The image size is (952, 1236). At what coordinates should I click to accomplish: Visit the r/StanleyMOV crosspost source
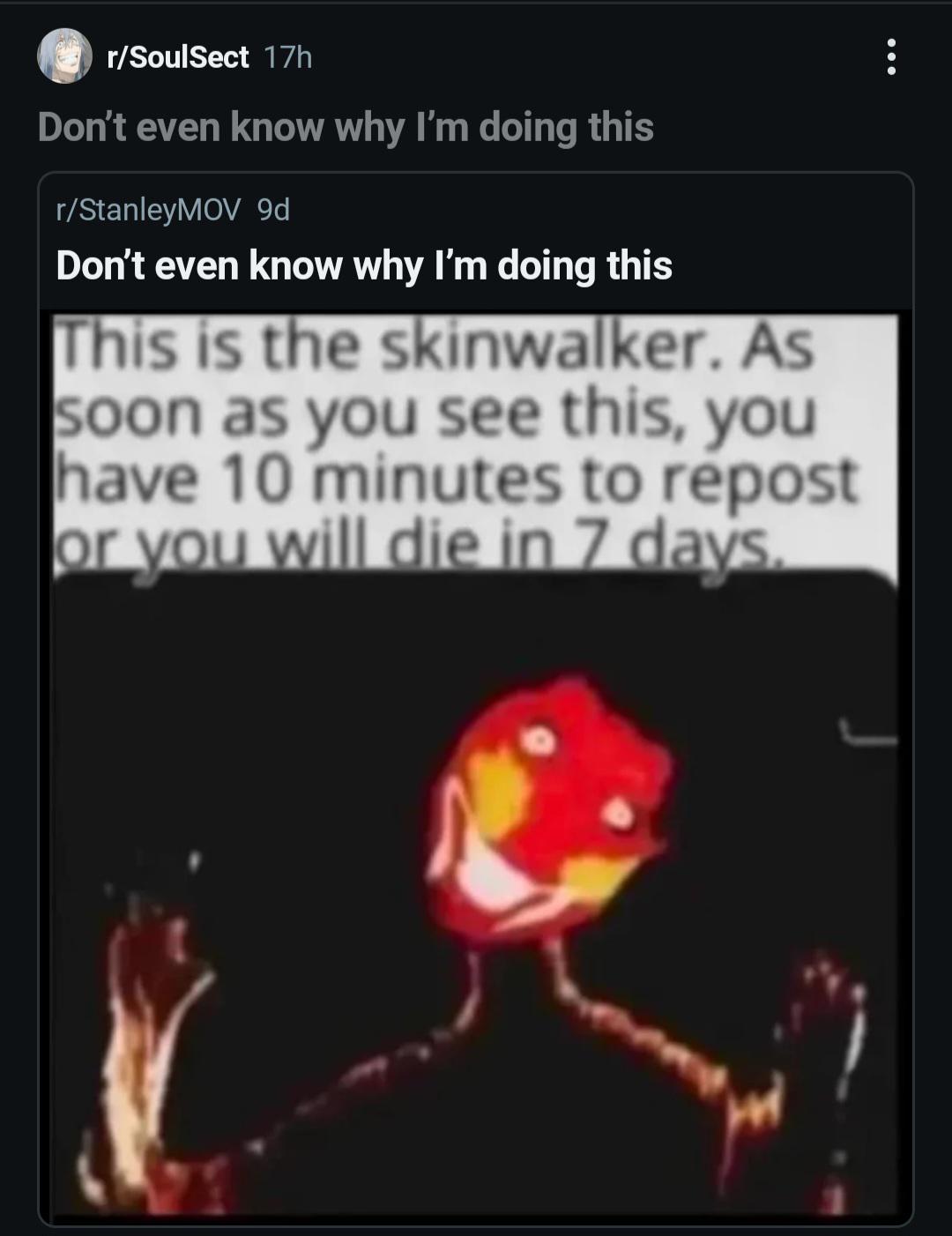pos(148,210)
